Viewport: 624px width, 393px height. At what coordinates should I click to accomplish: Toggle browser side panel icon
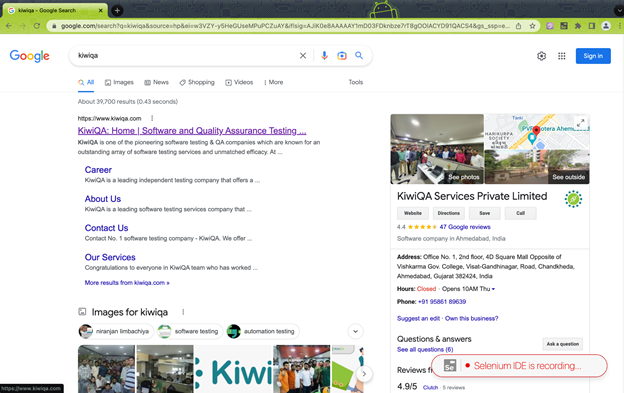coord(592,26)
